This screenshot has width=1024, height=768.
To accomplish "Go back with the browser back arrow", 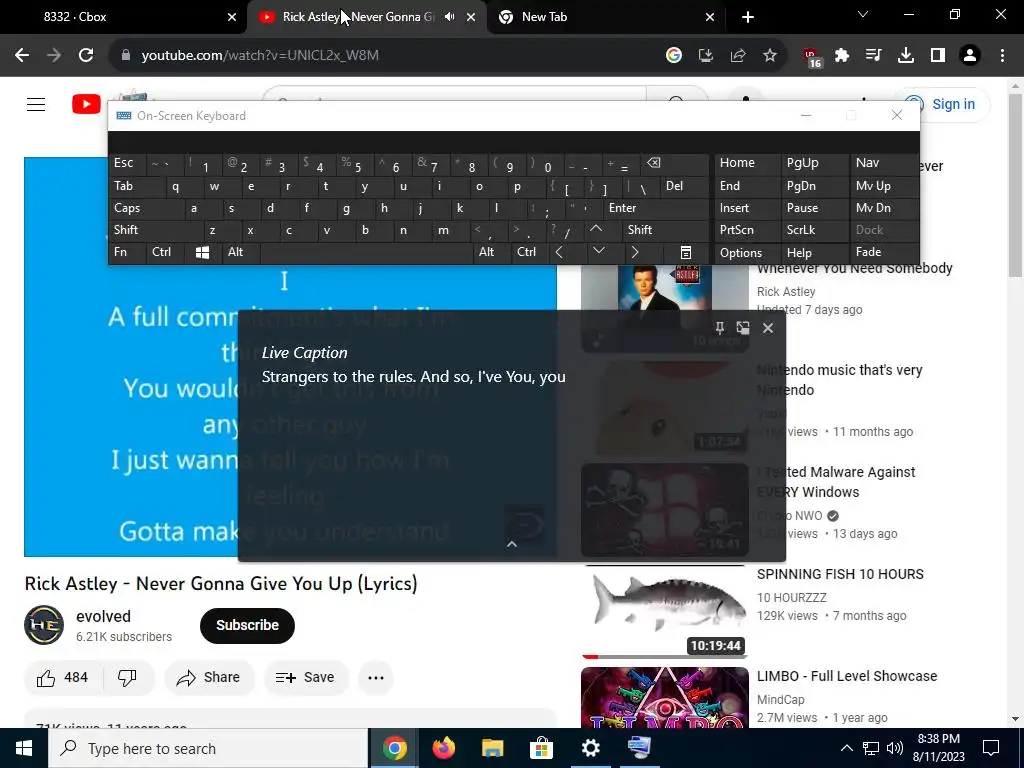I will (22, 55).
